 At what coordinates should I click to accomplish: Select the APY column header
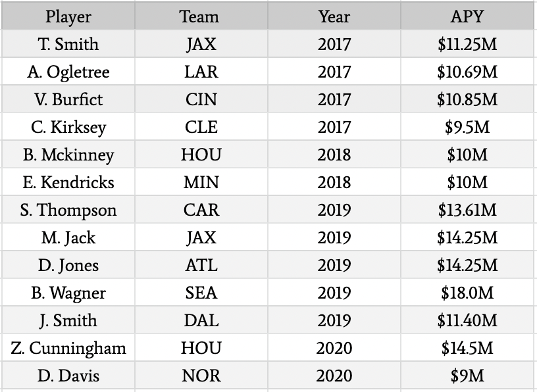467,16
